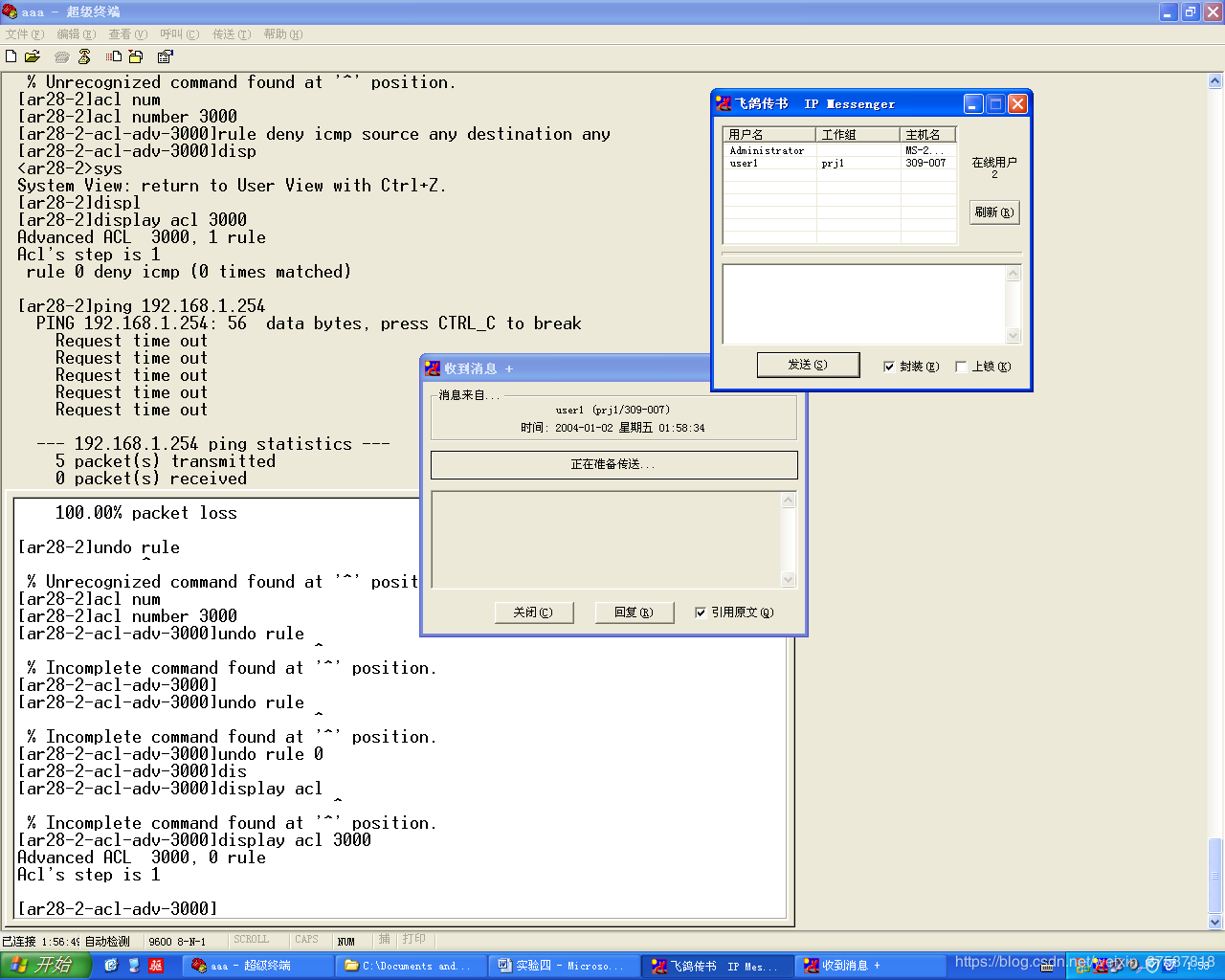
Task: Click the Send file toolbar icon
Action: coord(114,56)
